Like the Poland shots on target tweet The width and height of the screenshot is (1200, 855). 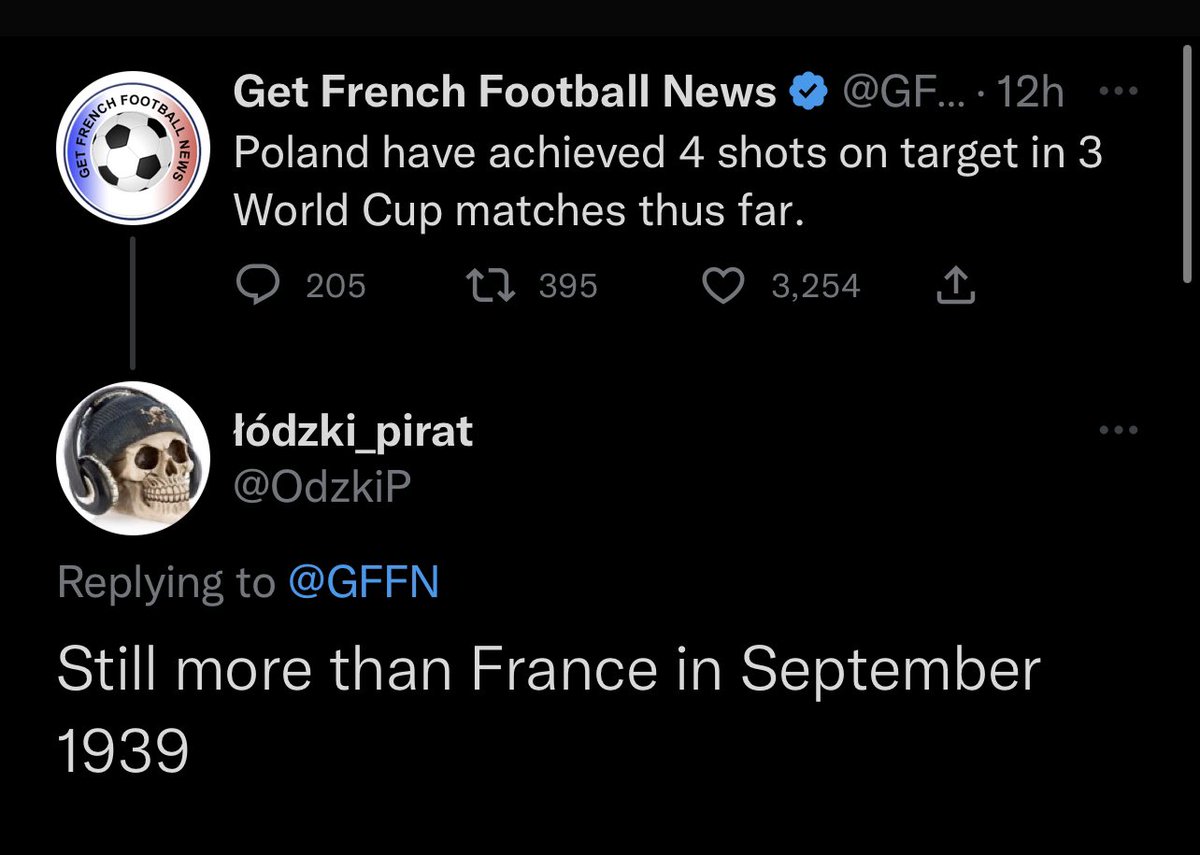click(723, 287)
